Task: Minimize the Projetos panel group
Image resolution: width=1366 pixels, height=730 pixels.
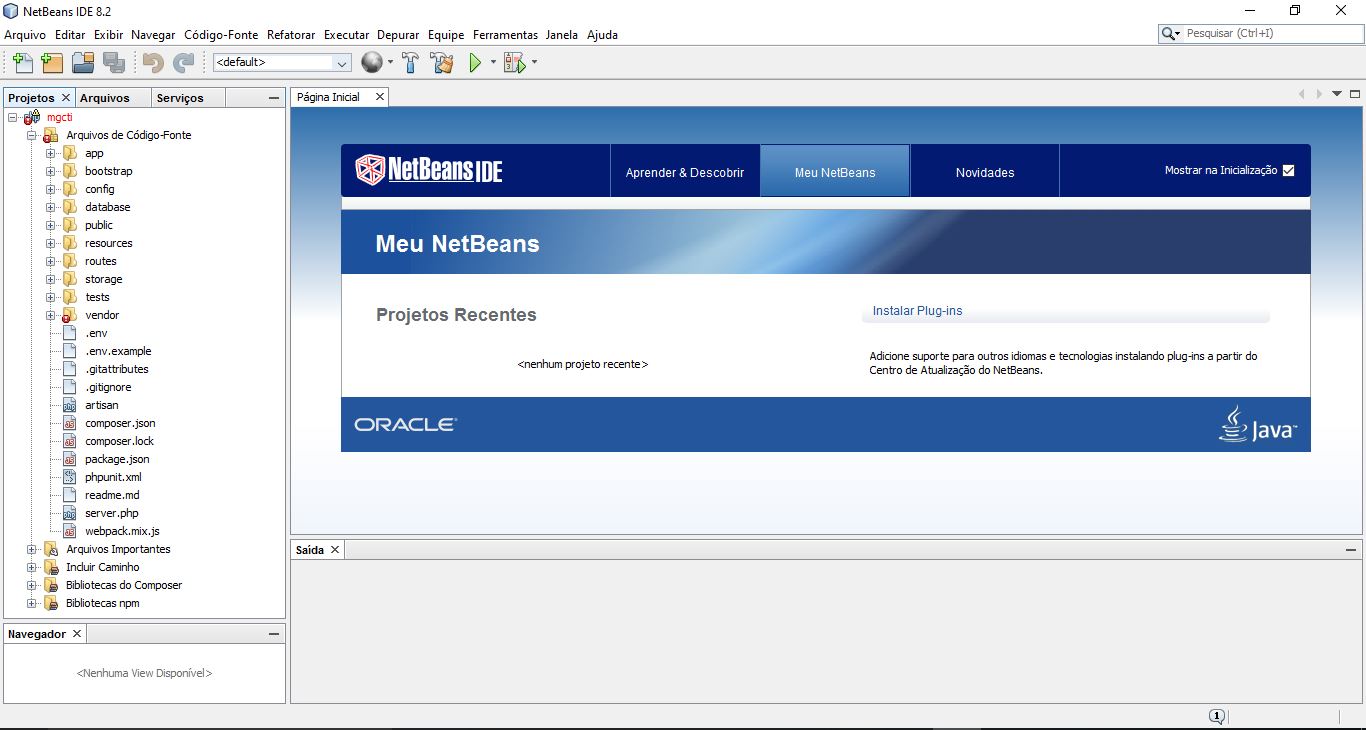Action: click(274, 98)
